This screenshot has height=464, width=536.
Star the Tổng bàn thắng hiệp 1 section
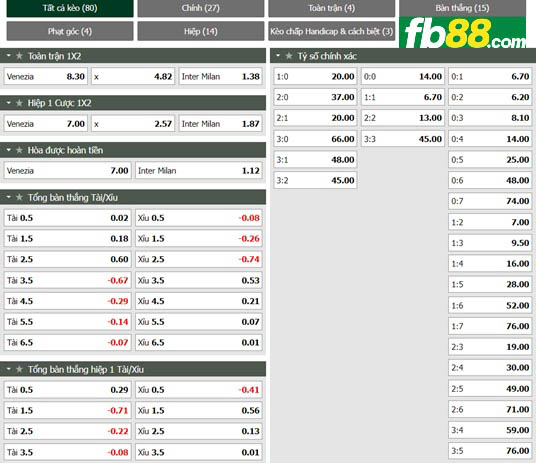click(19, 369)
